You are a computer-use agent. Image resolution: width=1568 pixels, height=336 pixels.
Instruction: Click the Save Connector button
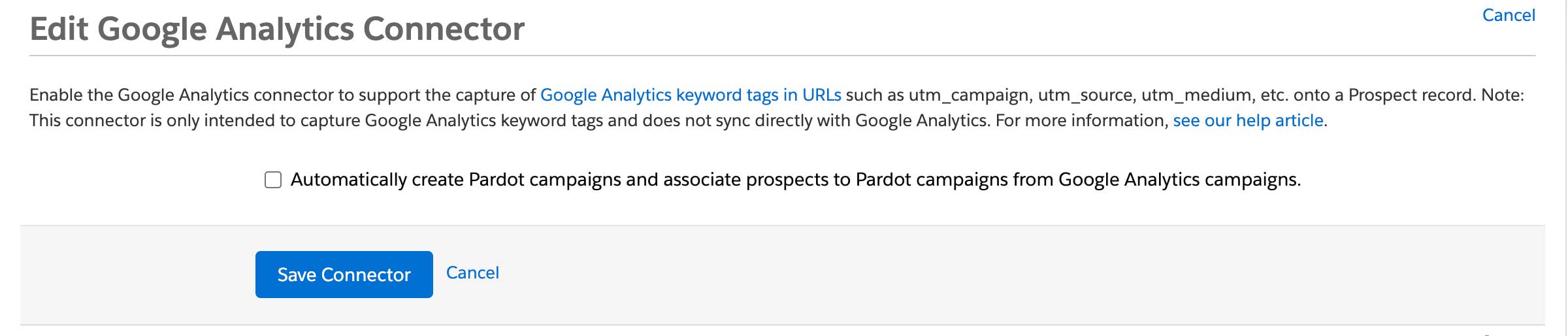(344, 275)
